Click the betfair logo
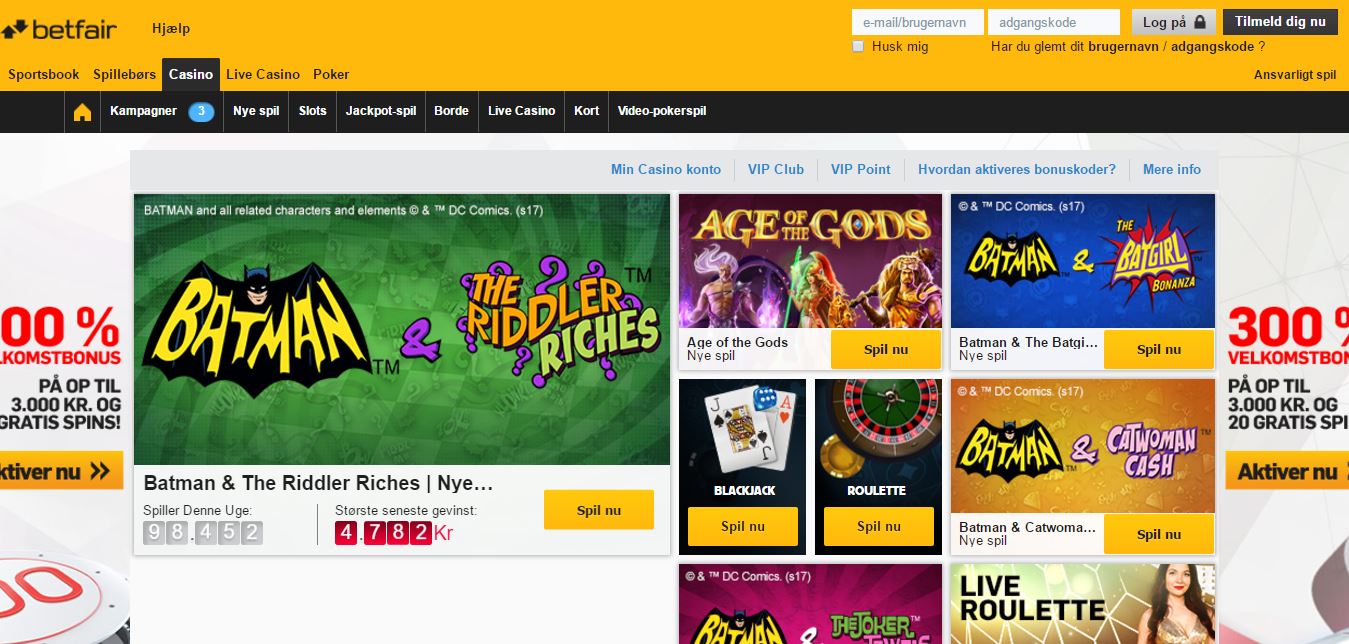This screenshot has height=644, width=1349. coord(59,29)
